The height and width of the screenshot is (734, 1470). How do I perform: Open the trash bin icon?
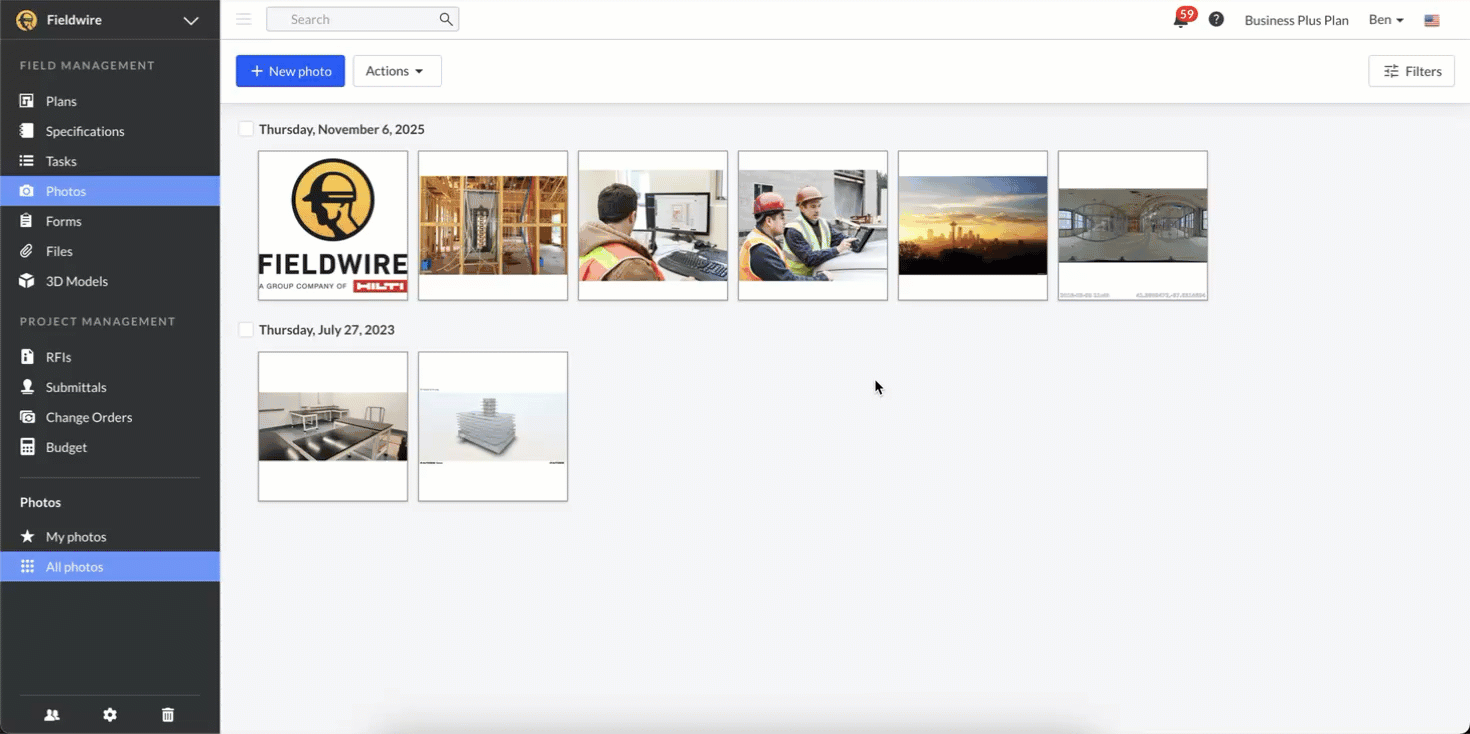tap(168, 715)
